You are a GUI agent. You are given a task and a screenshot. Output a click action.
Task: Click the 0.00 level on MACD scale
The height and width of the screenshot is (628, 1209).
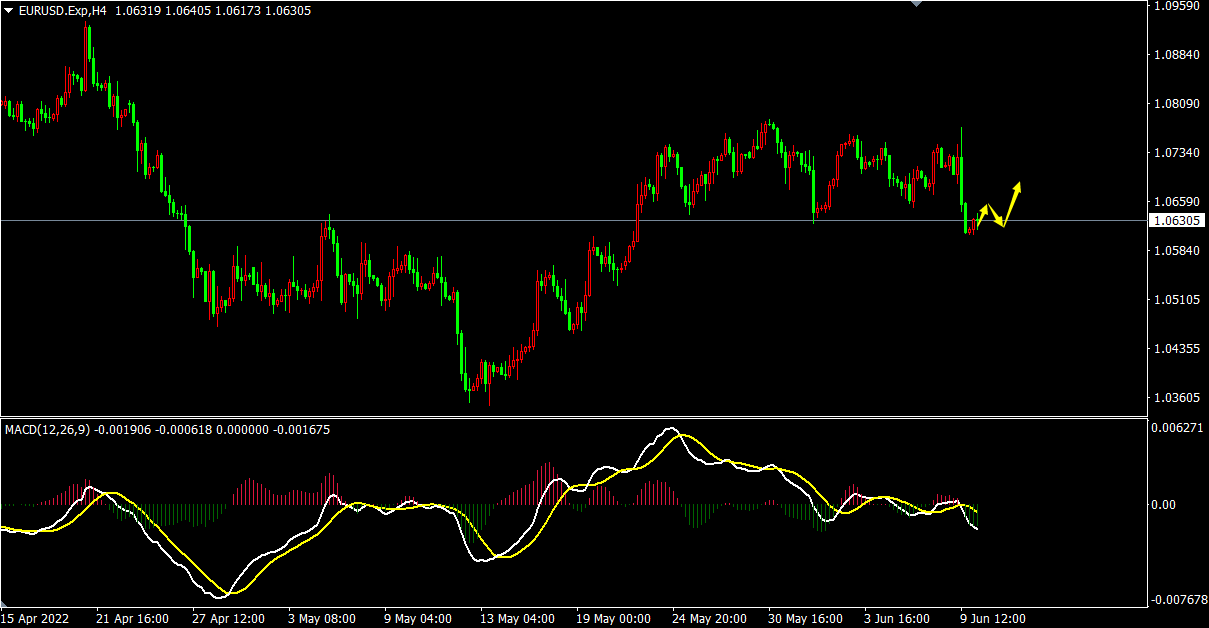(x=1163, y=504)
